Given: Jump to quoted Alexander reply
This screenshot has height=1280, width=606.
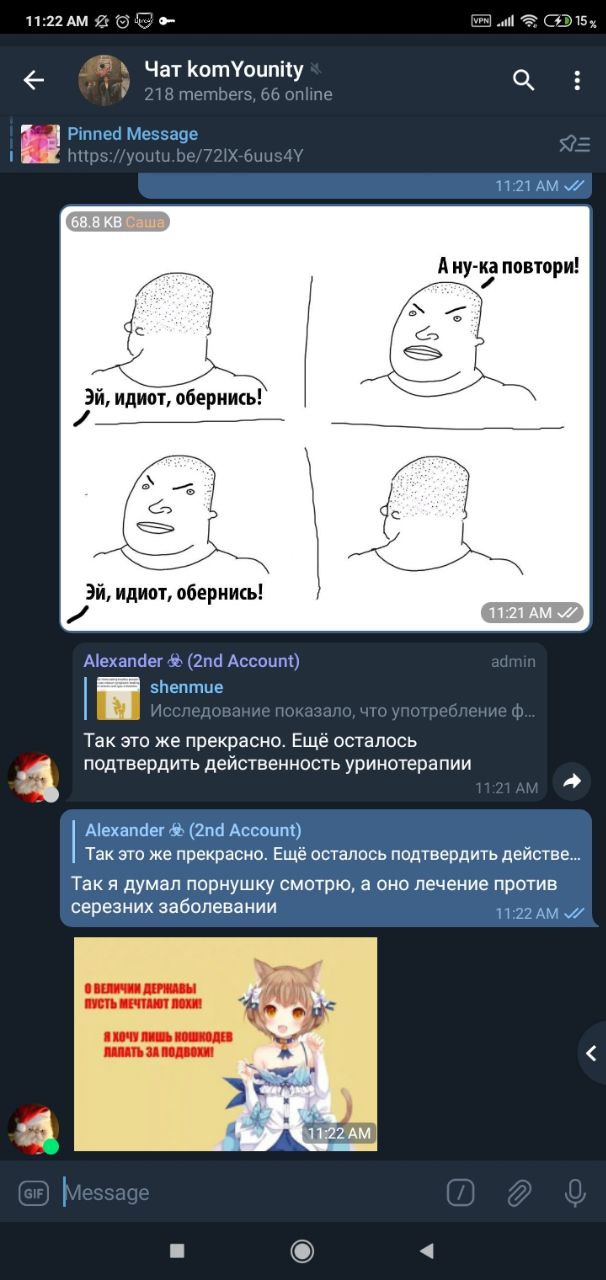Looking at the screenshot, I should point(331,842).
